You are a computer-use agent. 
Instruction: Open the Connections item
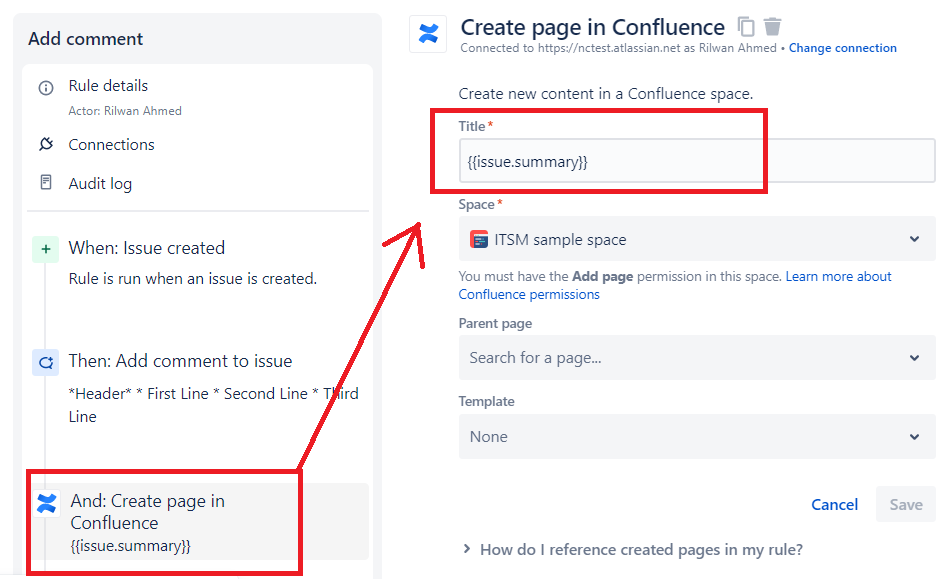[111, 145]
